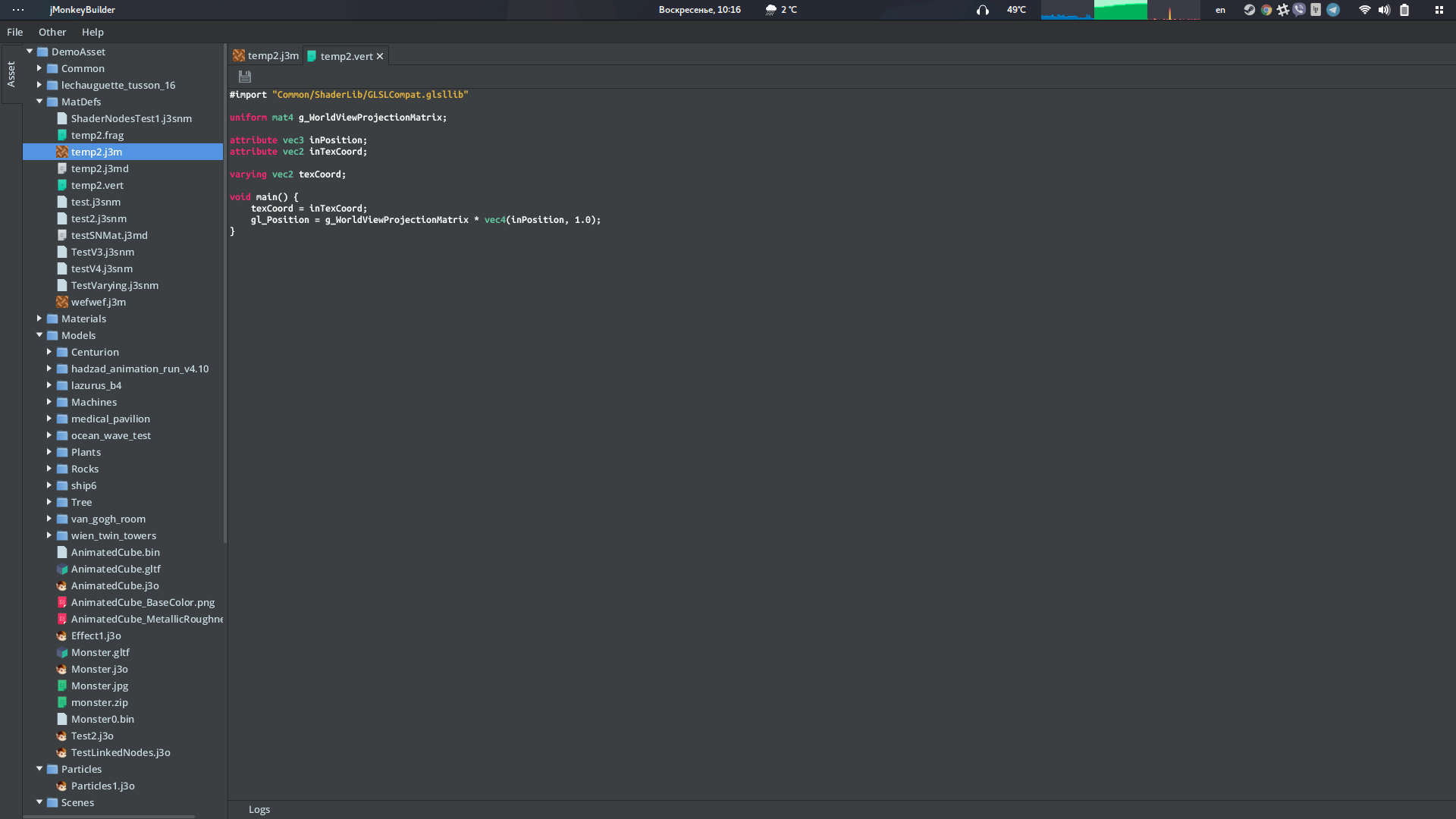
Task: Toggle the vertical Asset panel tab on the left
Action: [x=11, y=74]
